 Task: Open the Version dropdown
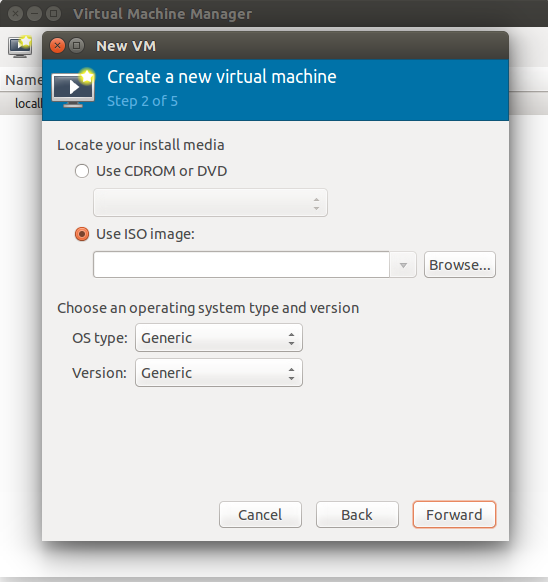[219, 373]
